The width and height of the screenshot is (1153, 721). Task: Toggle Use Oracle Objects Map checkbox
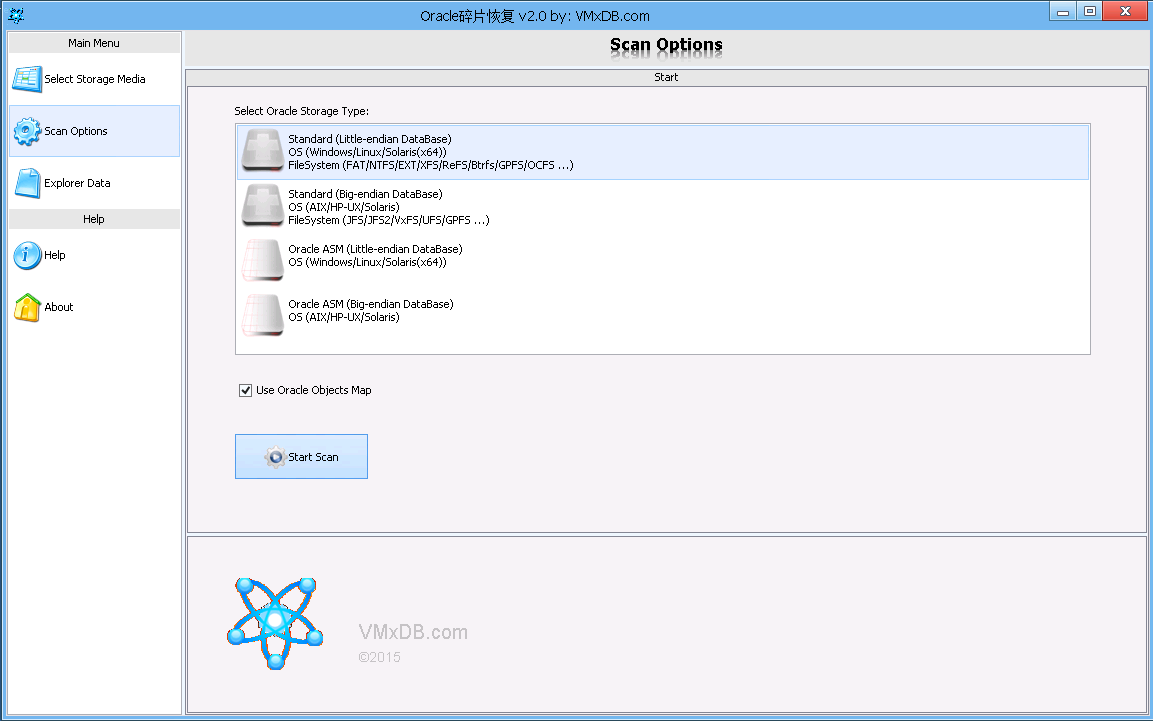tap(246, 390)
